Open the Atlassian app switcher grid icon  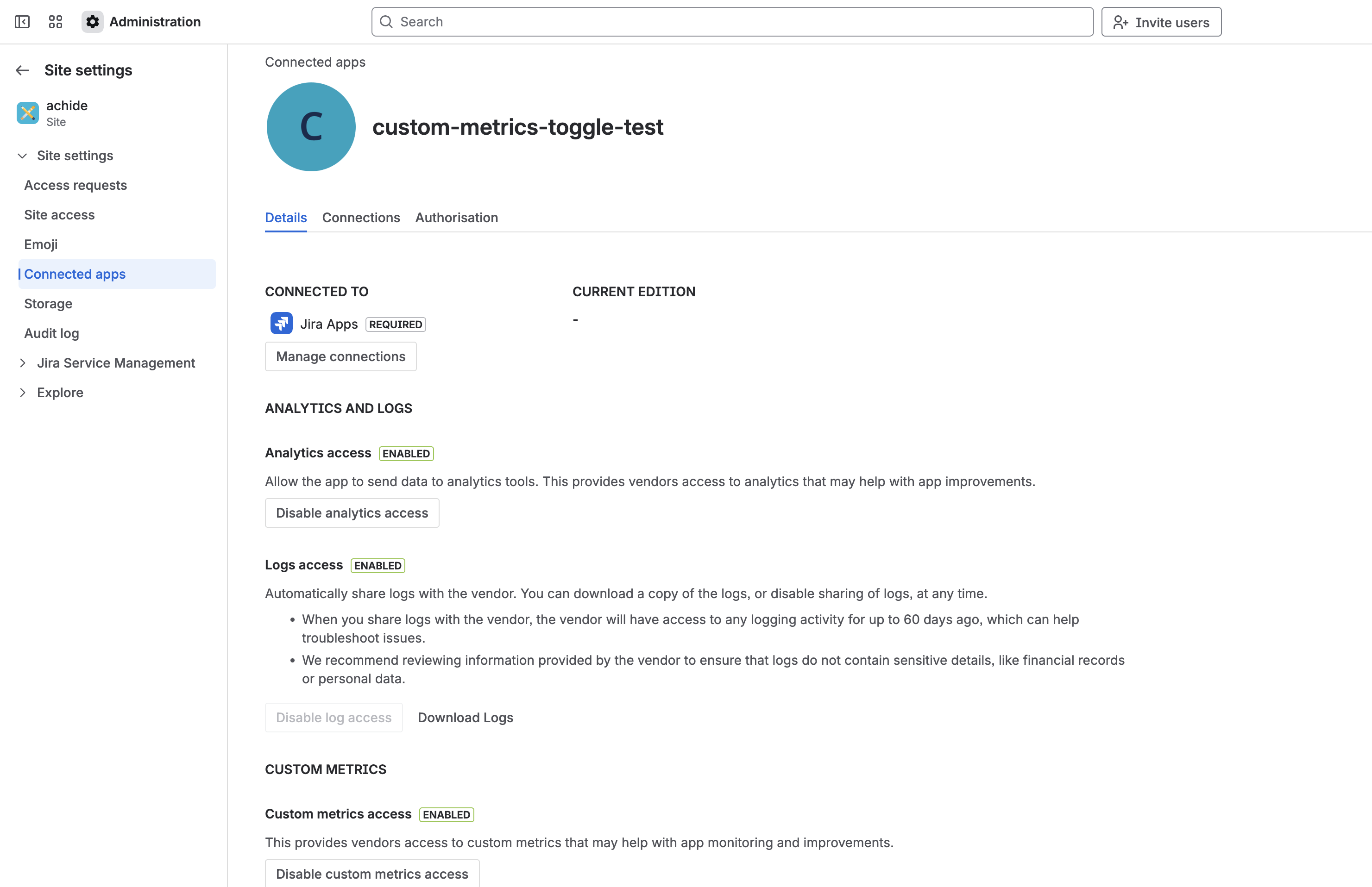[55, 21]
